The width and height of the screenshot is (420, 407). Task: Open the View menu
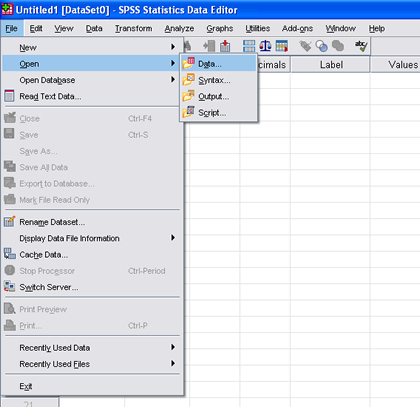[x=64, y=29]
